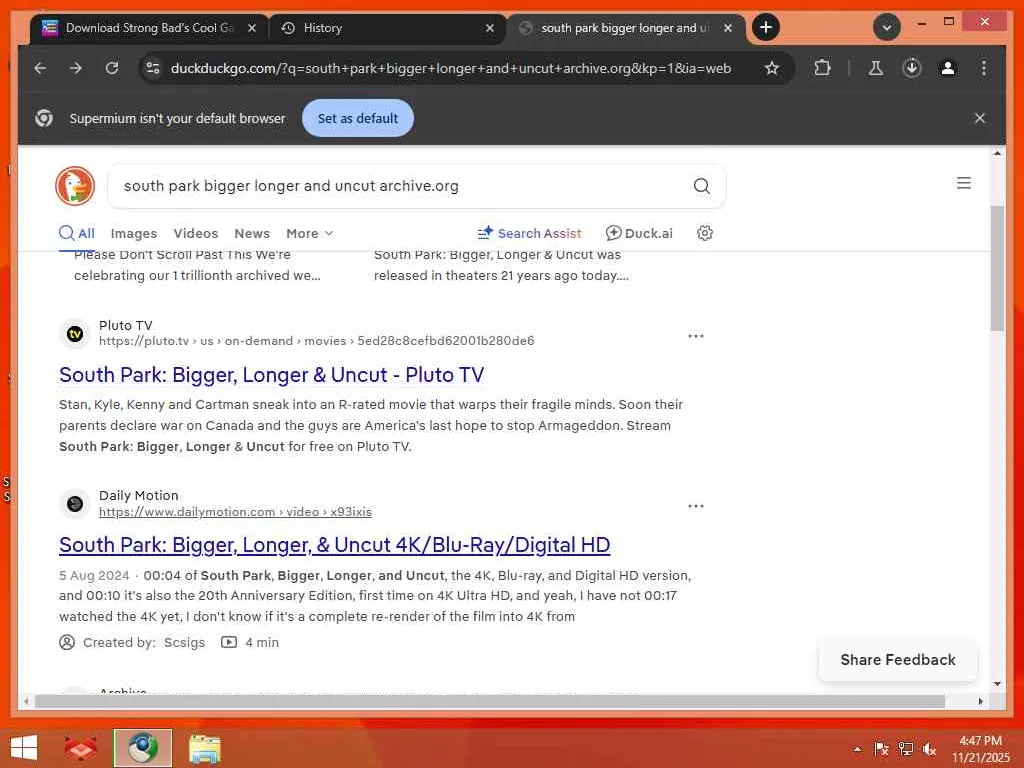Go back to the previous page

point(40,68)
